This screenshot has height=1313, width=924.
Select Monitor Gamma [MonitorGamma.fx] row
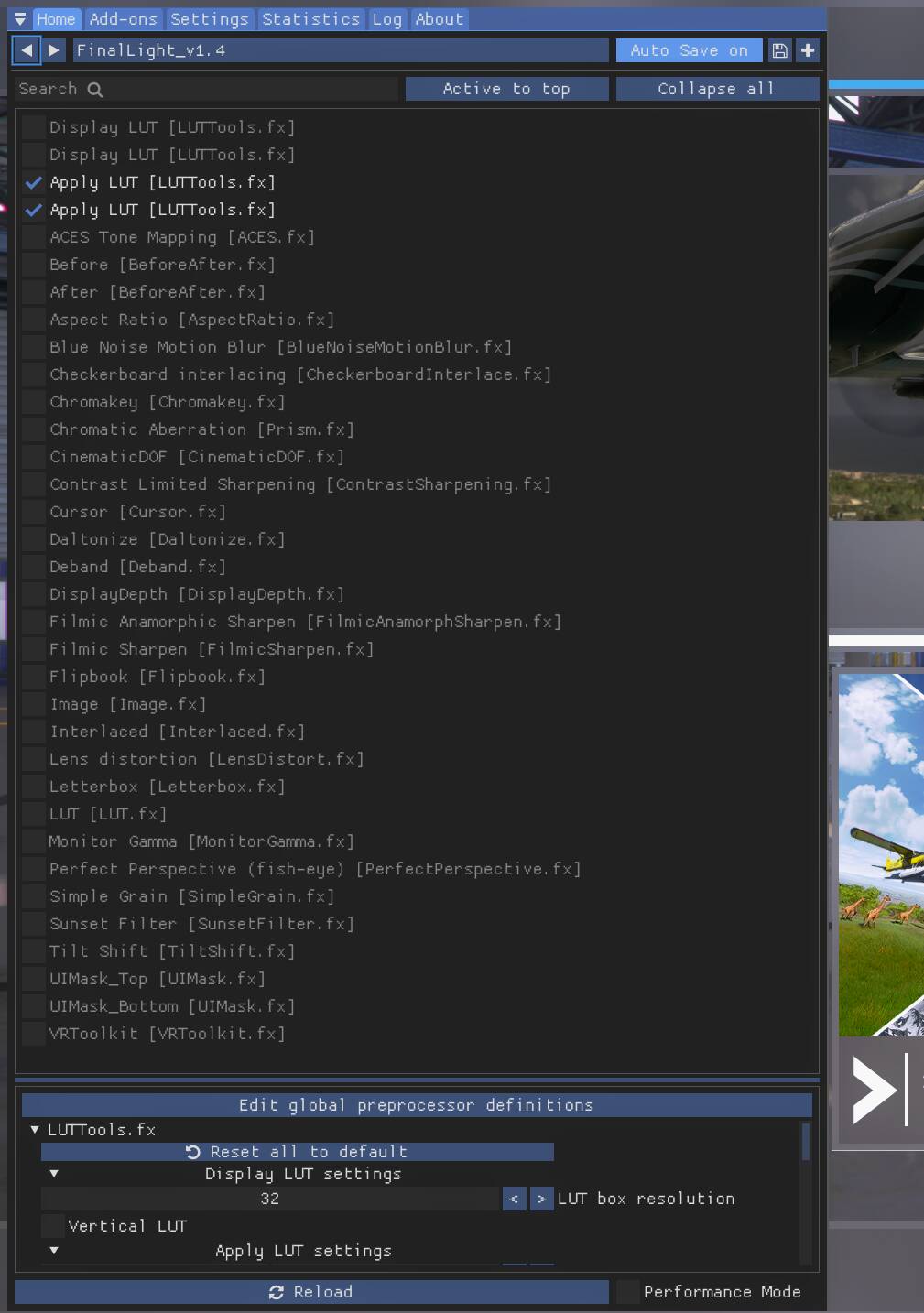click(201, 841)
